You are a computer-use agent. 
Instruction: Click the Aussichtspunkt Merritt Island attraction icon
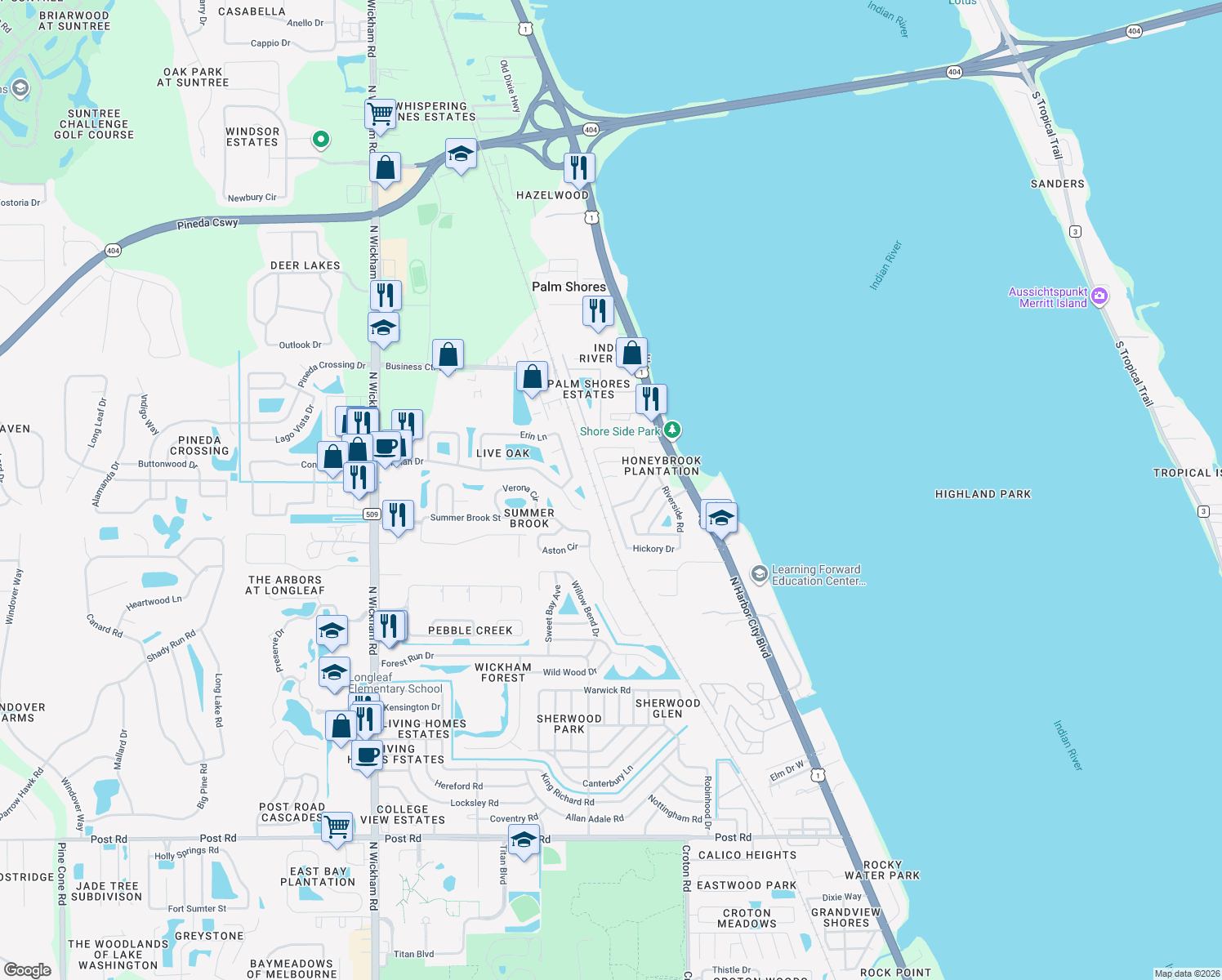1099,297
